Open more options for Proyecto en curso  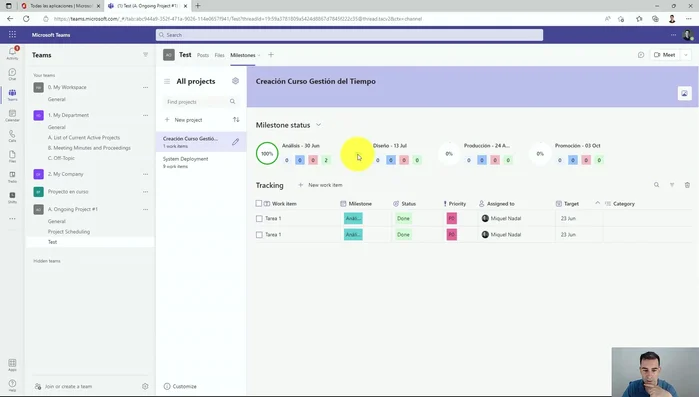point(145,192)
